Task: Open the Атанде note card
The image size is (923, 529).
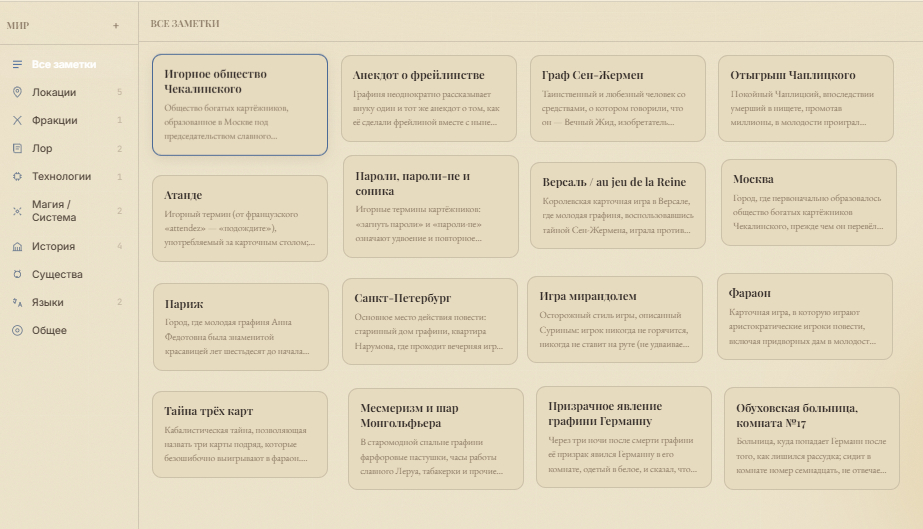Action: (x=240, y=218)
